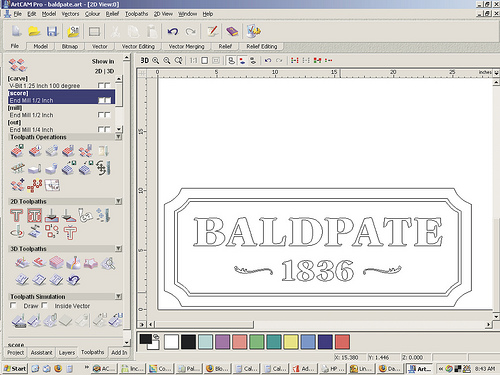Click the toolpath list scroll down arrow

(x=119, y=129)
